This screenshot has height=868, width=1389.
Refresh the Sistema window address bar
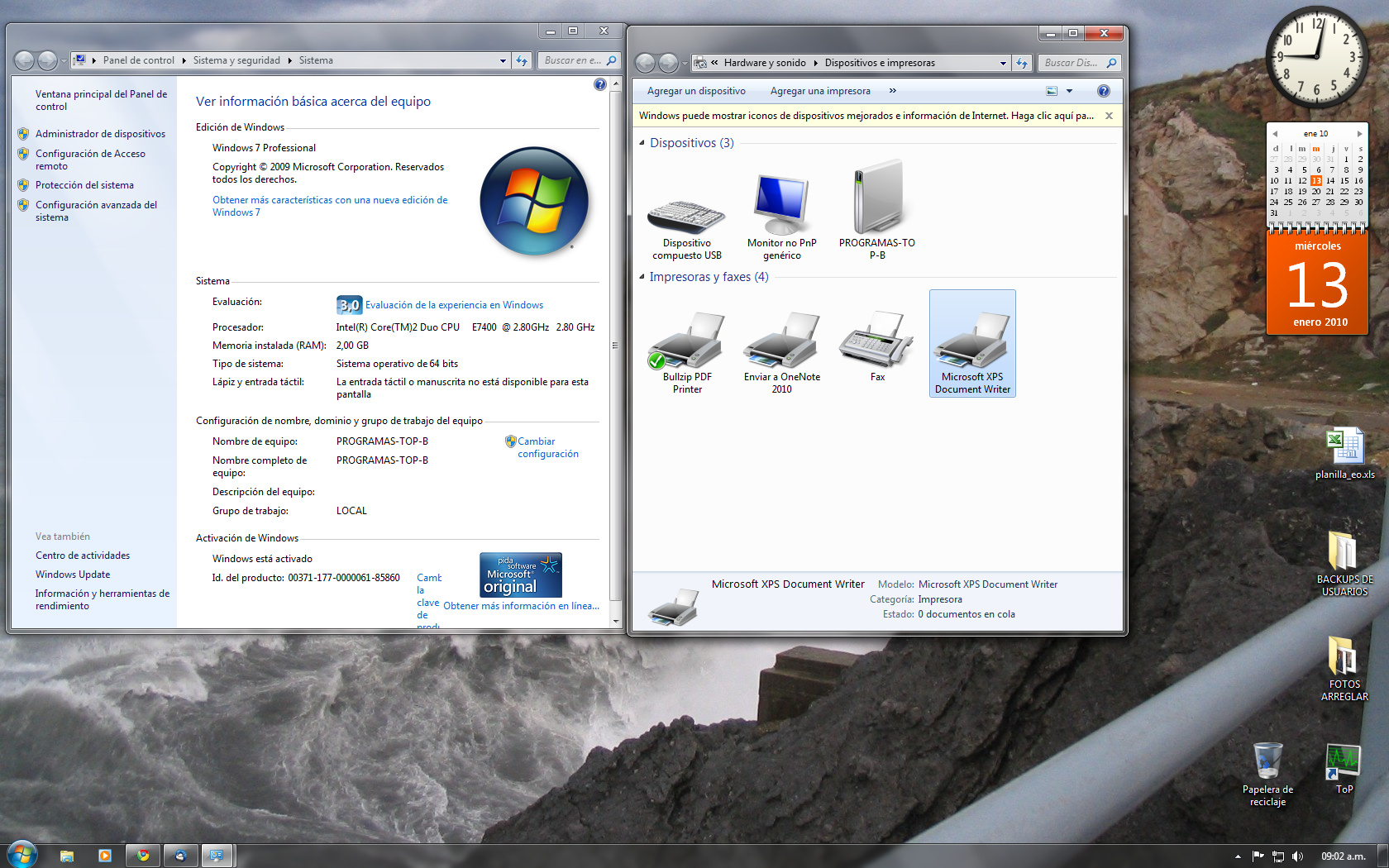click(522, 60)
